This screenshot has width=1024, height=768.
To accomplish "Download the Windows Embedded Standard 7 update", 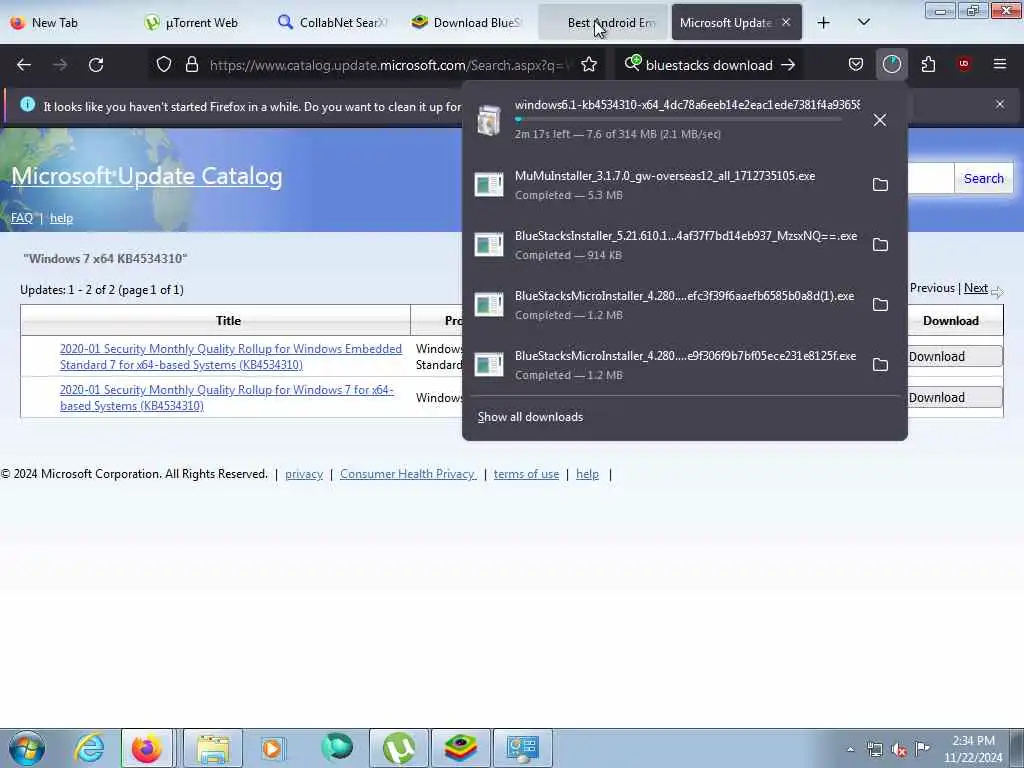I will [953, 357].
